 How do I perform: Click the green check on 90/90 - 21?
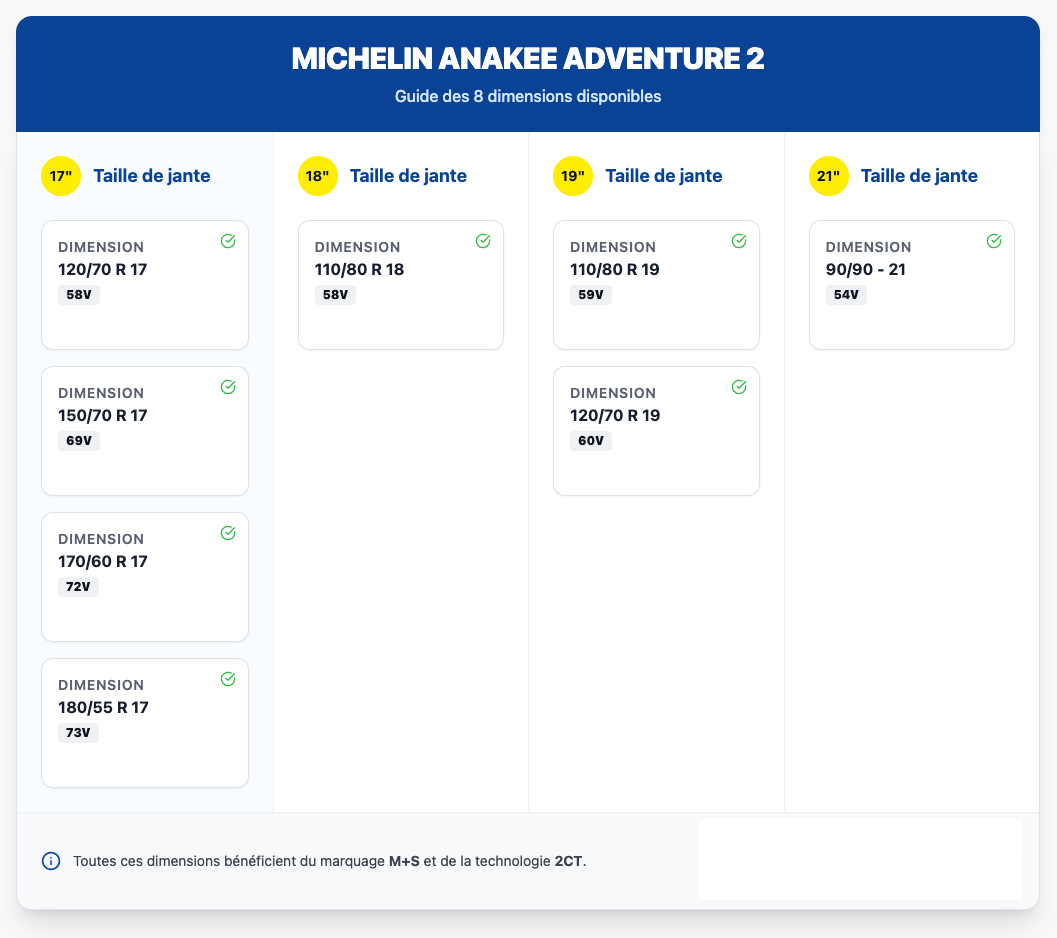pyautogui.click(x=994, y=241)
